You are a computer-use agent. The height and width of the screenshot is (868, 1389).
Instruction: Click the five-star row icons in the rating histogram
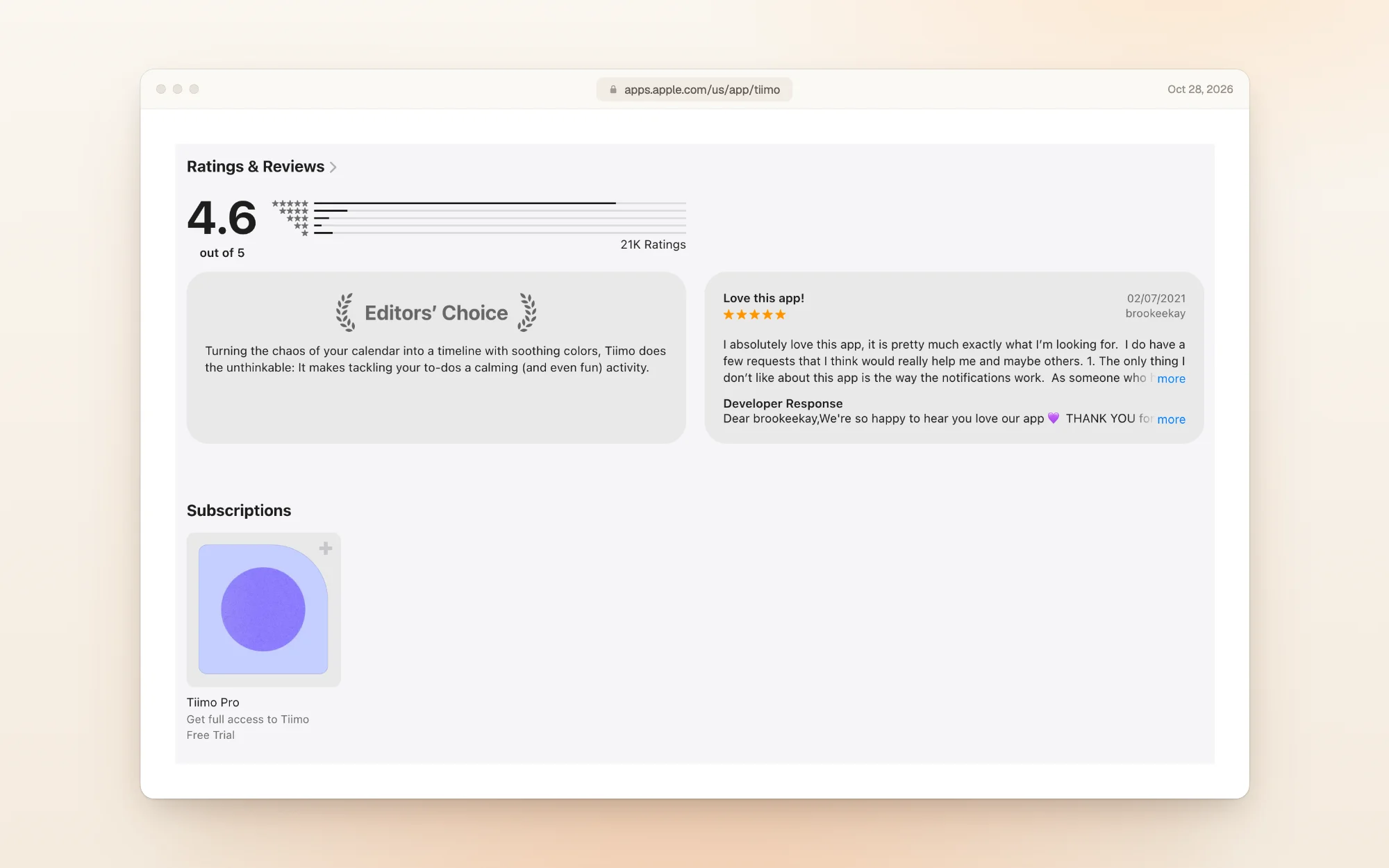[290, 203]
